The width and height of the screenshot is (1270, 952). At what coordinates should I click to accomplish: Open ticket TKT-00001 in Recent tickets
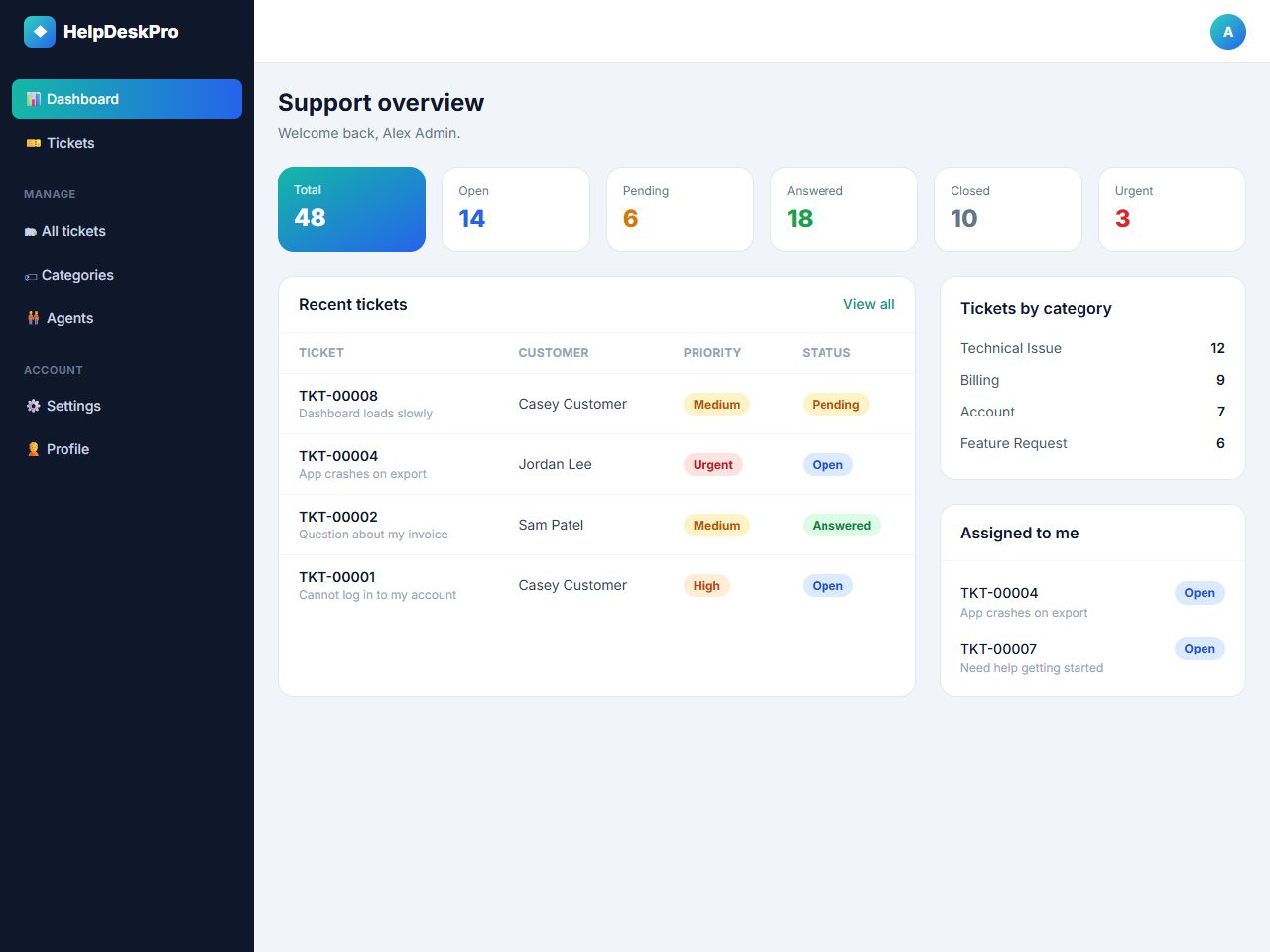point(337,577)
